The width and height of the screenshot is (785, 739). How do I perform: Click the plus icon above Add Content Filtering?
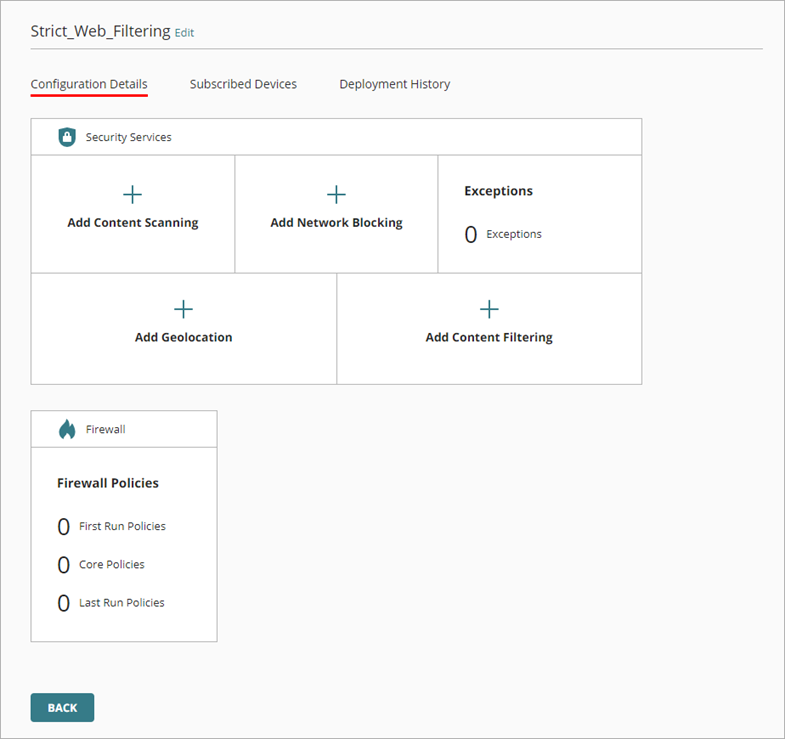489,309
